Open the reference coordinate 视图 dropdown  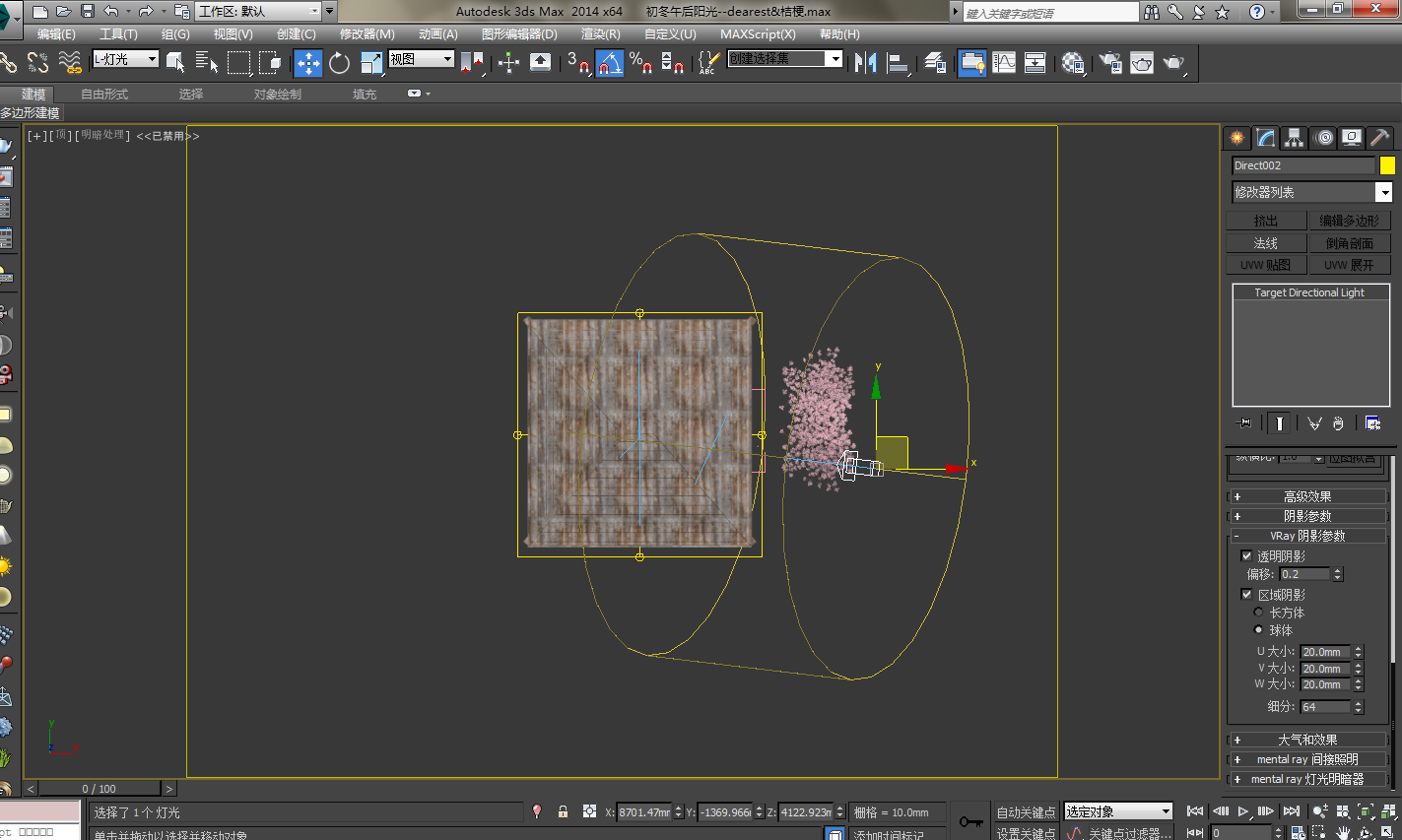[x=421, y=59]
